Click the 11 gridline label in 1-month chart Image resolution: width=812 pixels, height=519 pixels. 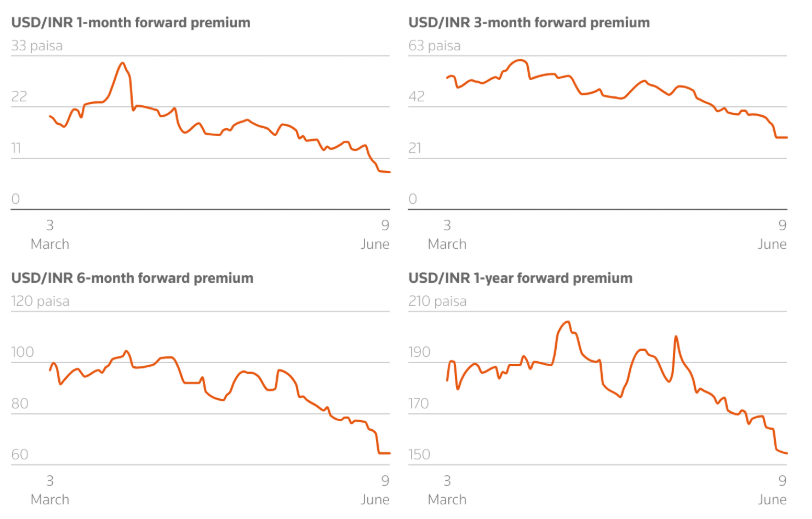[18, 149]
